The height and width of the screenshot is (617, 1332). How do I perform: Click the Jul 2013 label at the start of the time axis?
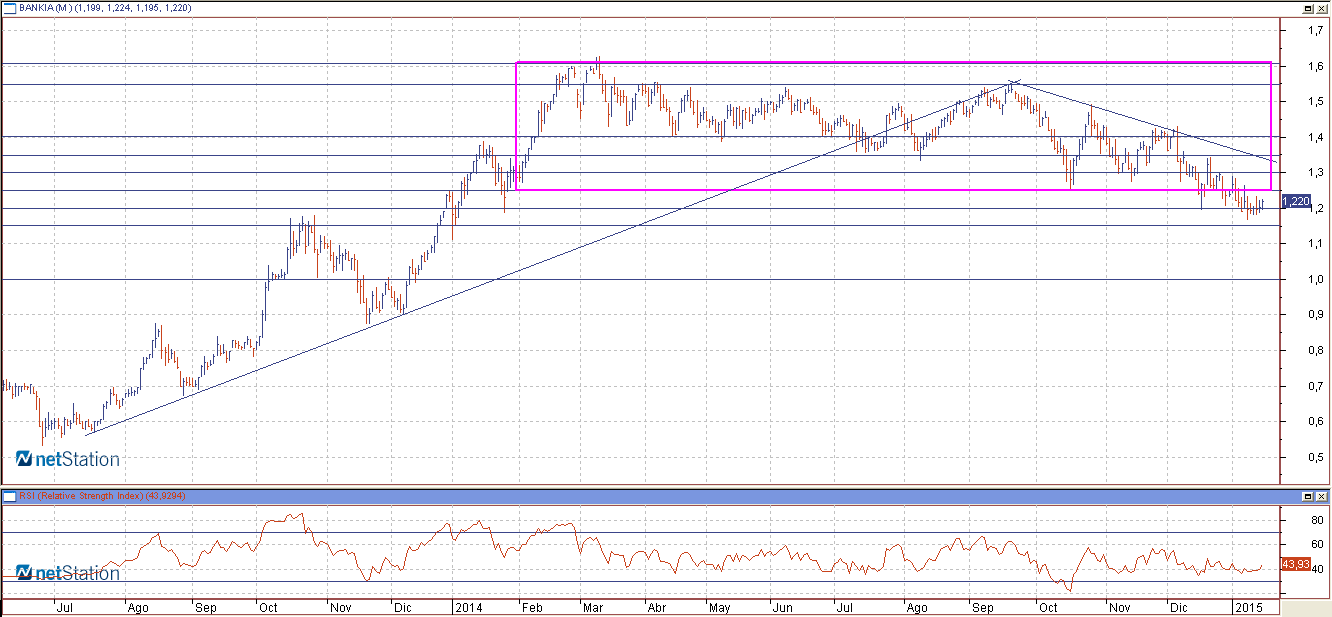[66, 607]
